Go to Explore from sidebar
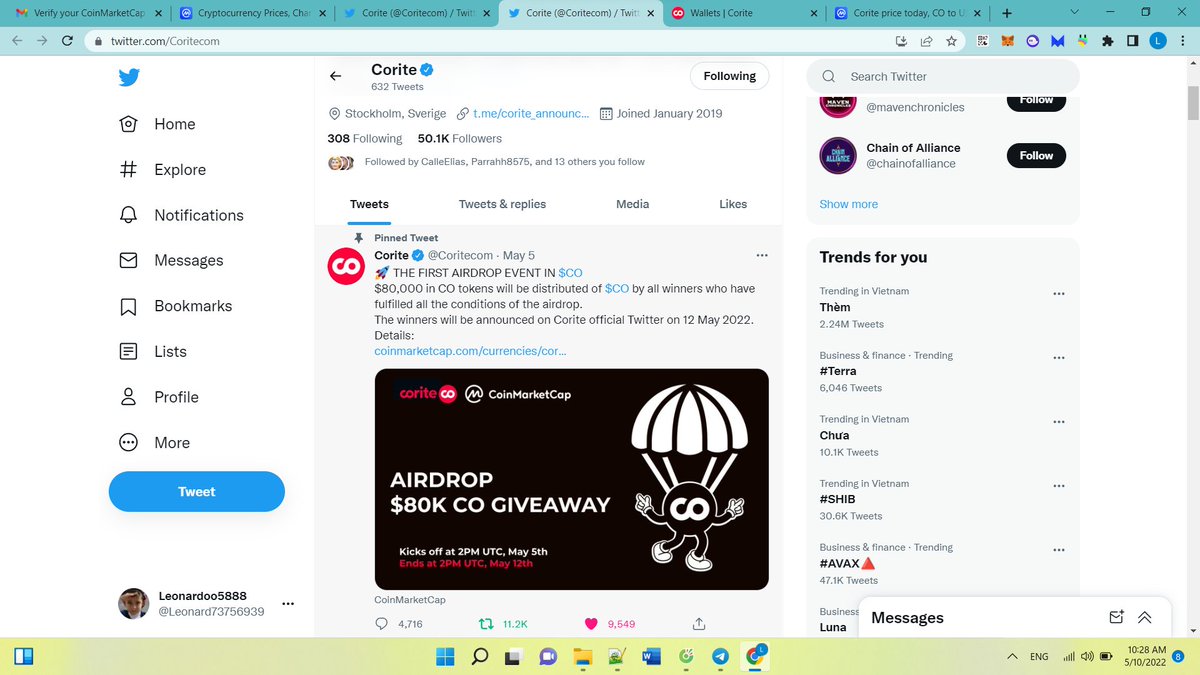 point(162,170)
